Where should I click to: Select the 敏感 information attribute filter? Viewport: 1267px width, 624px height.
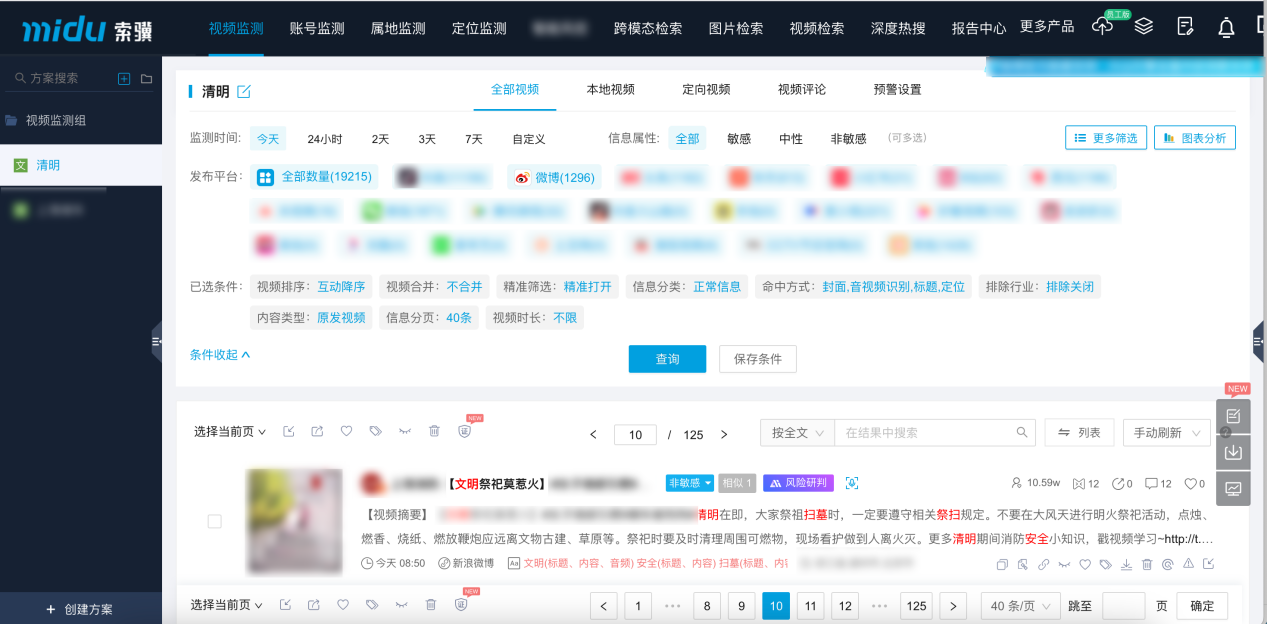point(738,138)
